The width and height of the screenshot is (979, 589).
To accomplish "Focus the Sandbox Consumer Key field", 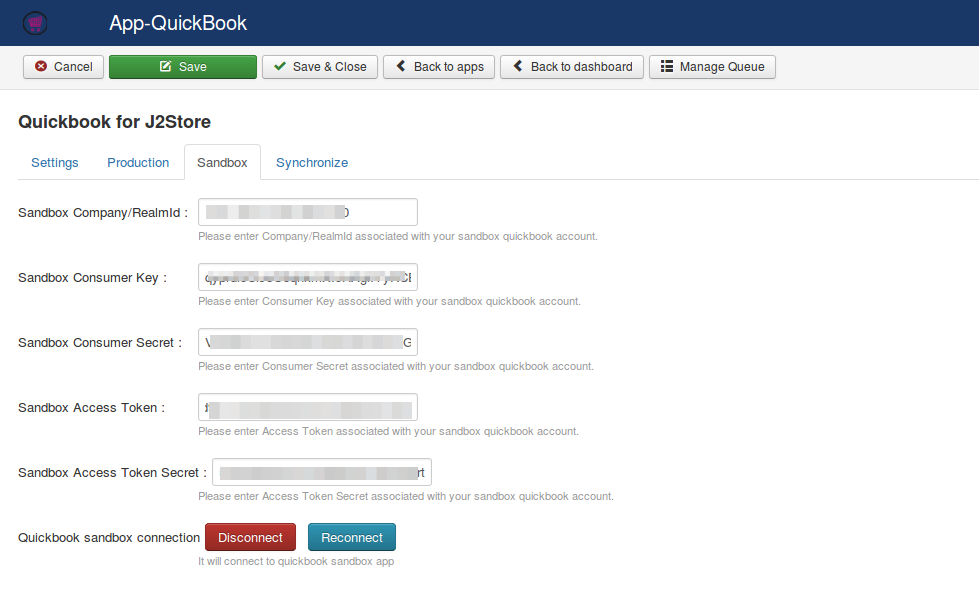I will pyautogui.click(x=308, y=277).
